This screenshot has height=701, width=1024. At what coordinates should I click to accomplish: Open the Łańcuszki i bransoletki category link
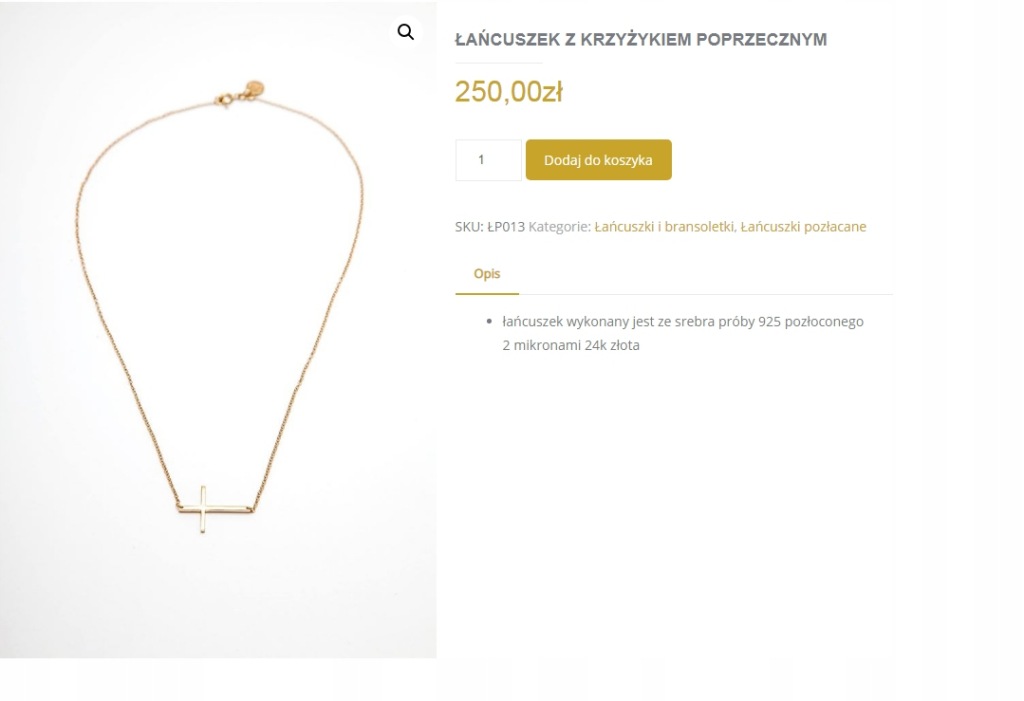click(664, 227)
